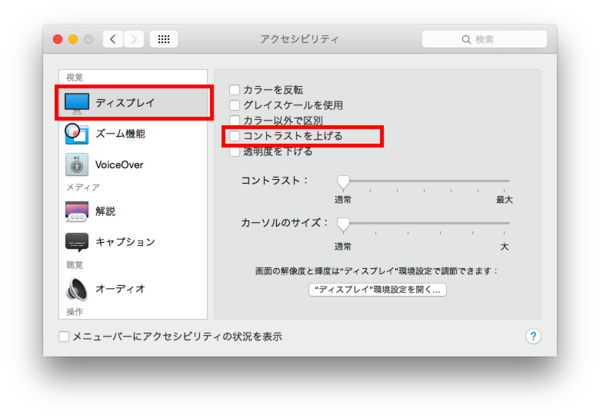Select キャプション label in sidebar
The height and width of the screenshot is (418, 600).
(125, 242)
